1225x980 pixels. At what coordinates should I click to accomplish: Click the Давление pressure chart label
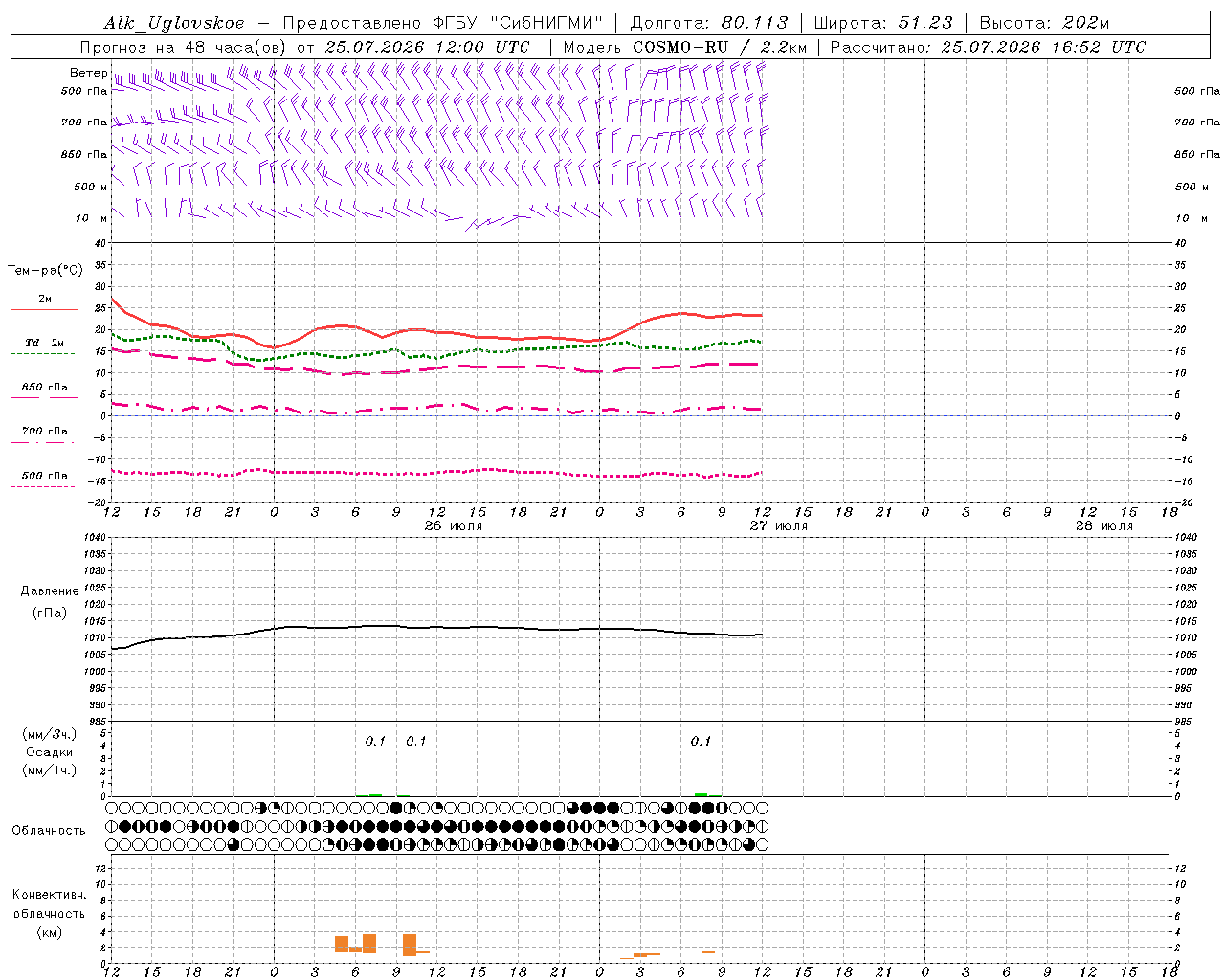50,591
